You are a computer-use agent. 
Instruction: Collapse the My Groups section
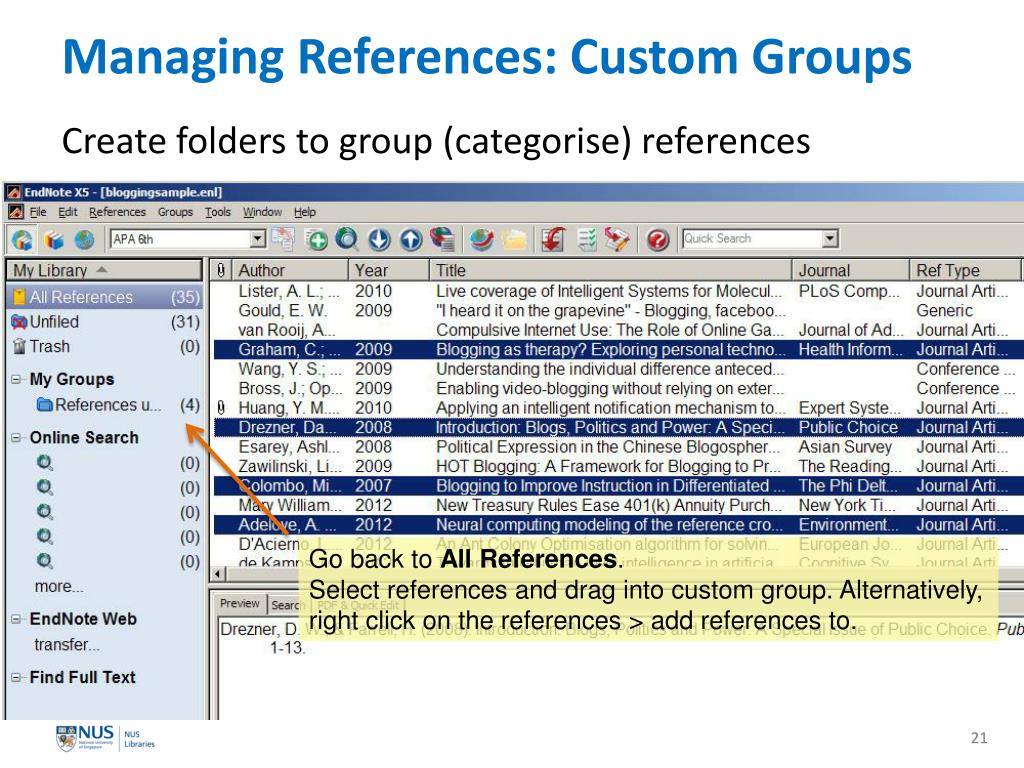point(16,380)
